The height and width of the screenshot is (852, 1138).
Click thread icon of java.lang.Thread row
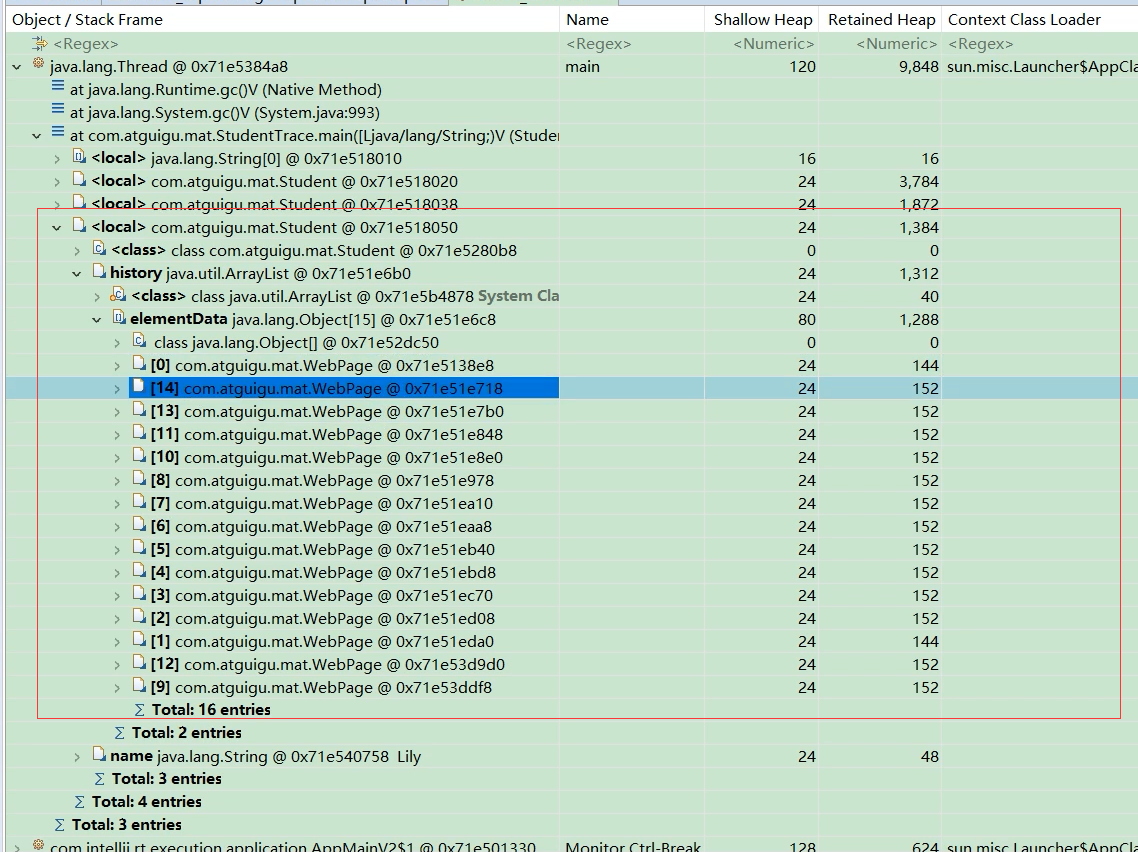coord(38,65)
